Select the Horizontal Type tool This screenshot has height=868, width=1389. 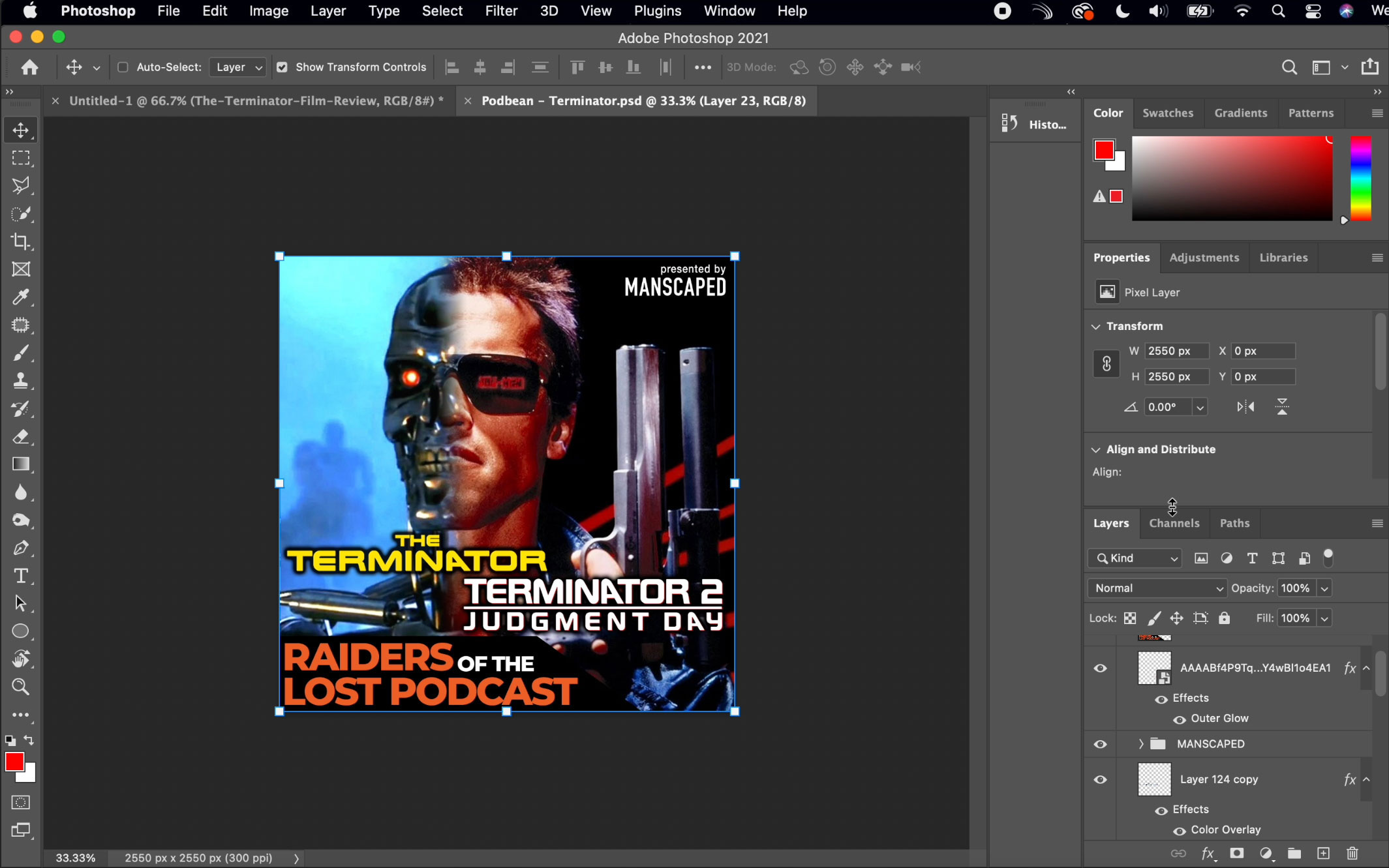point(21,576)
